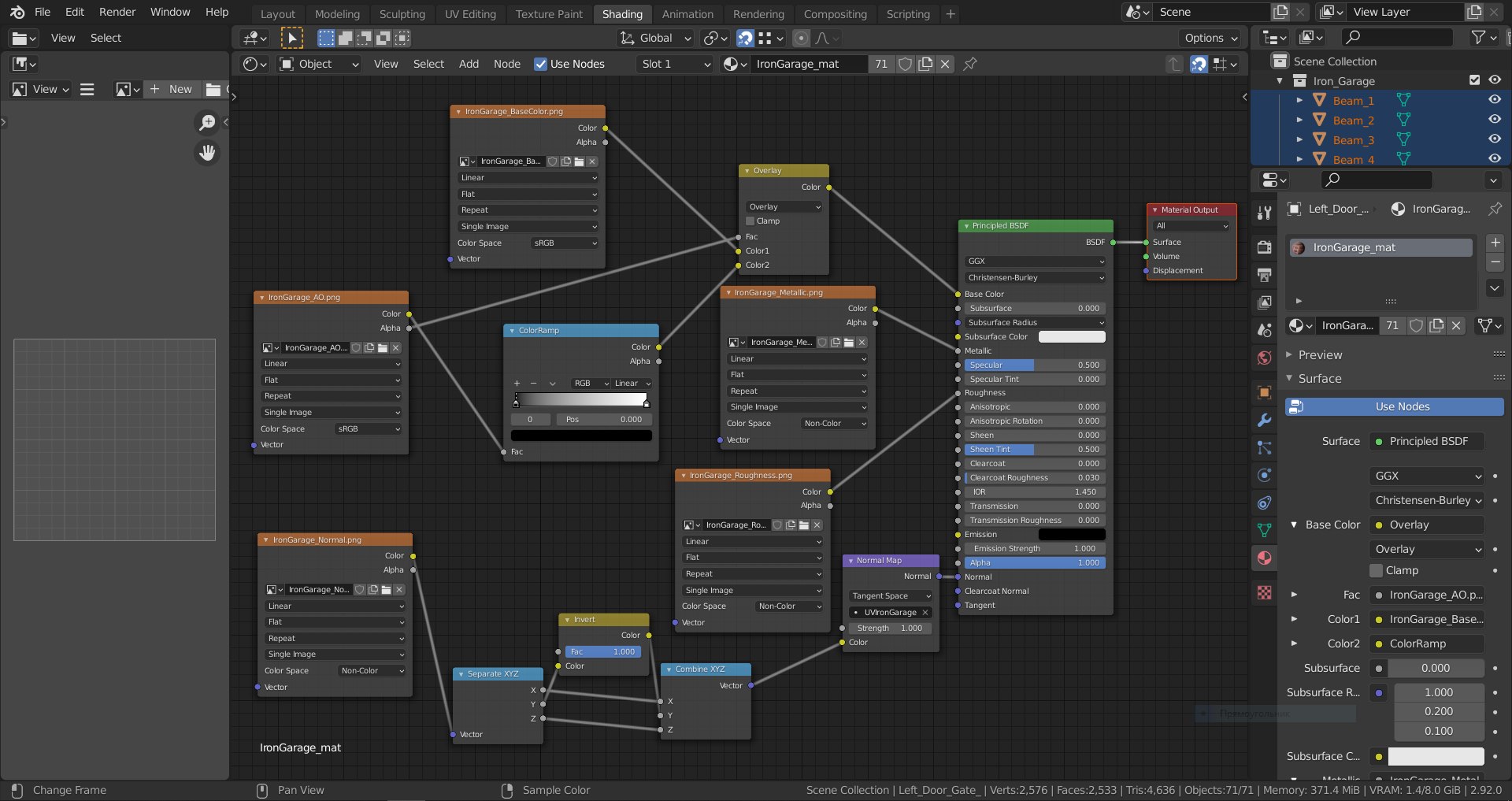This screenshot has width=1512, height=801.
Task: Switch to the Texture Paint workspace tab
Action: tap(549, 14)
